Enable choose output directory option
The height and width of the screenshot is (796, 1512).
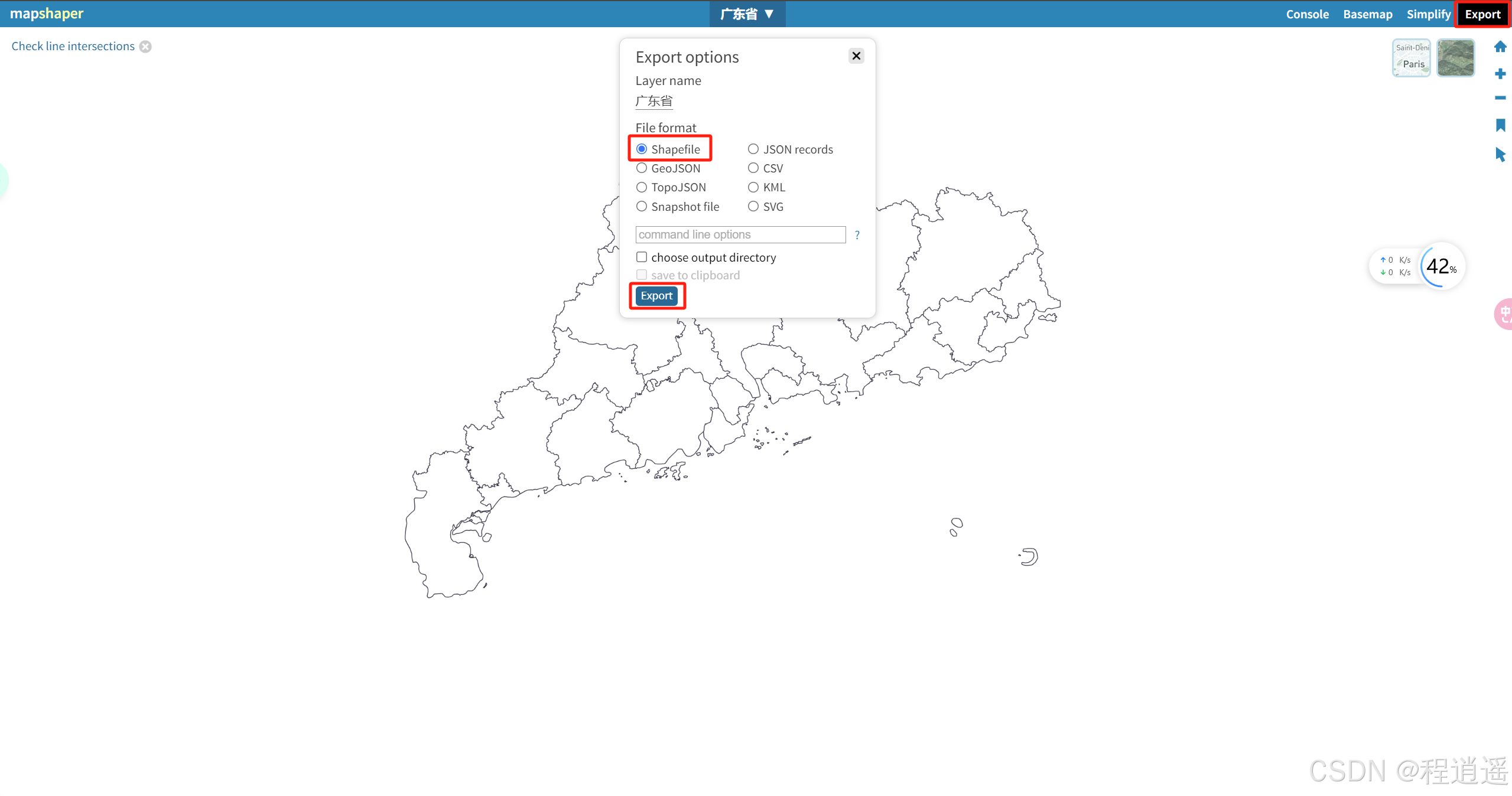642,257
